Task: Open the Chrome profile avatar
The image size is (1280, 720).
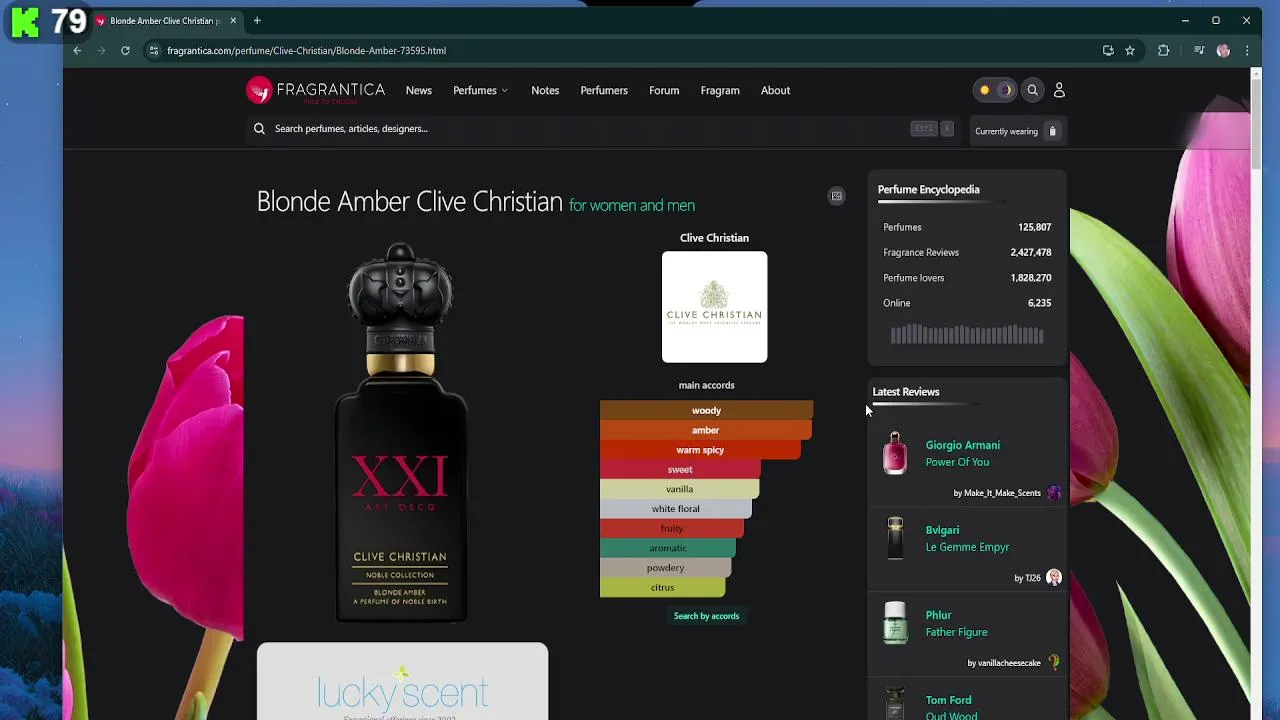Action: tap(1223, 50)
